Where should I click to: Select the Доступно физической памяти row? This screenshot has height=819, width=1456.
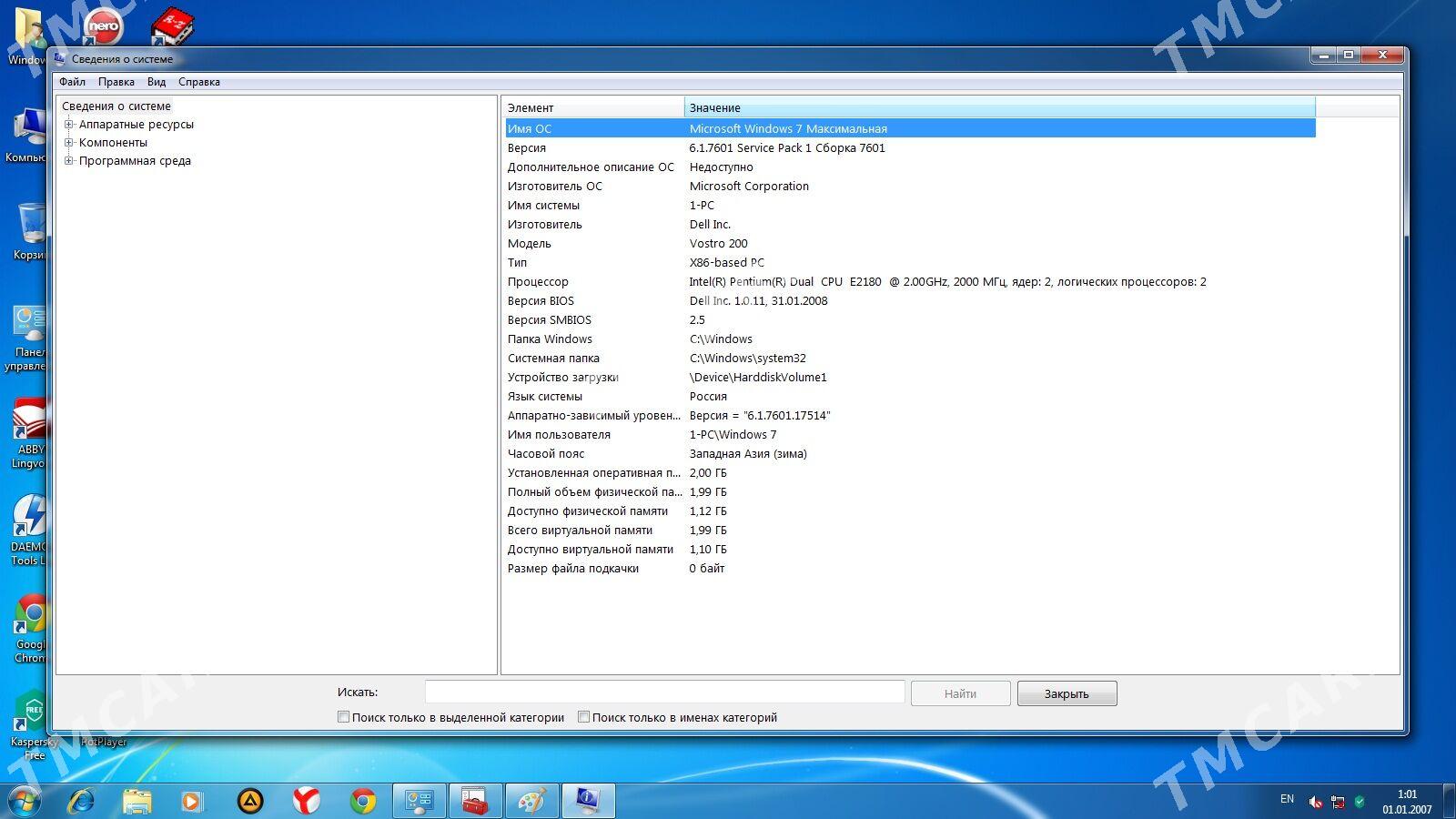tap(910, 511)
